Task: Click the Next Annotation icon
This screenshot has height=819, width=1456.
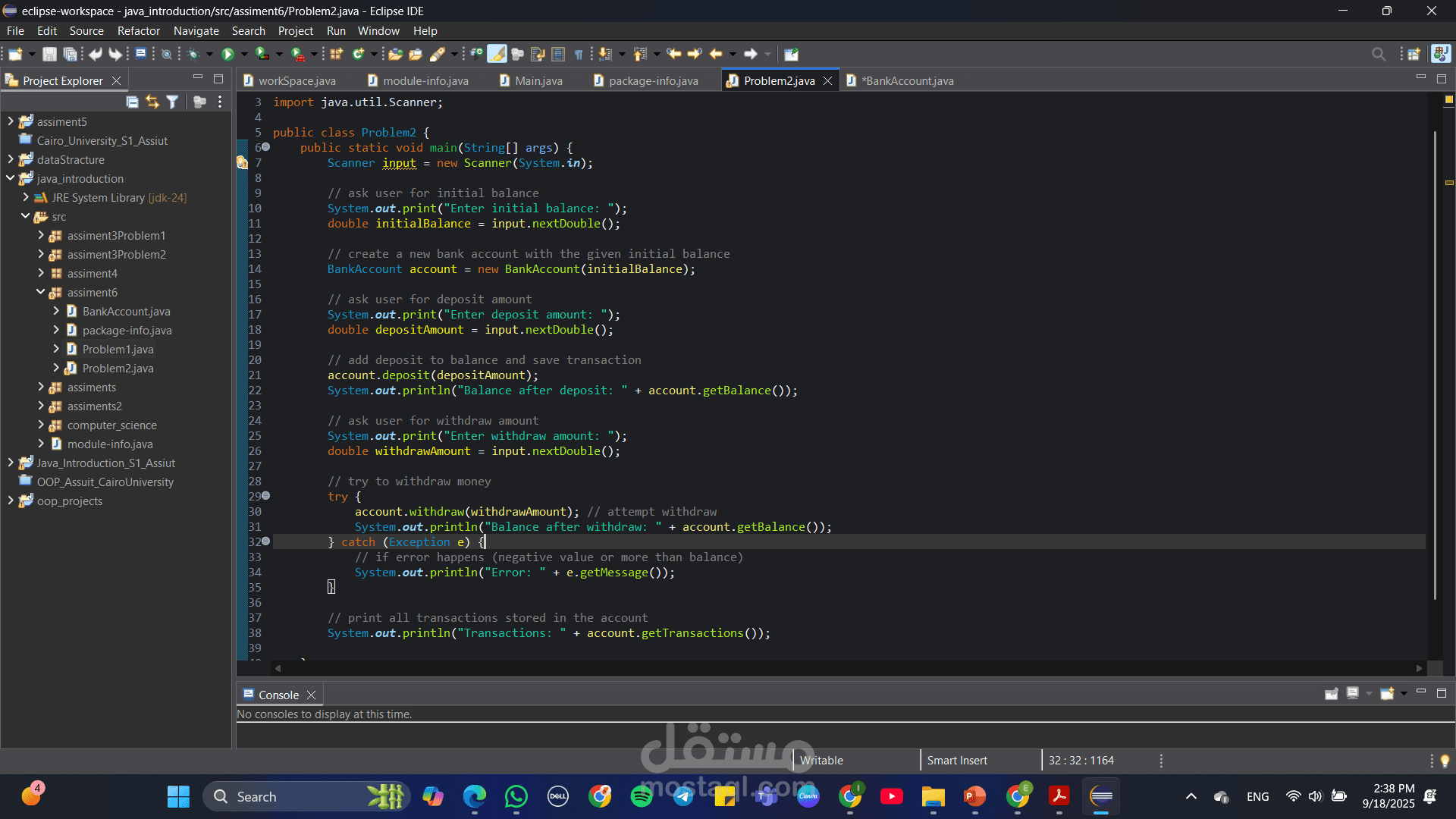Action: (x=605, y=54)
